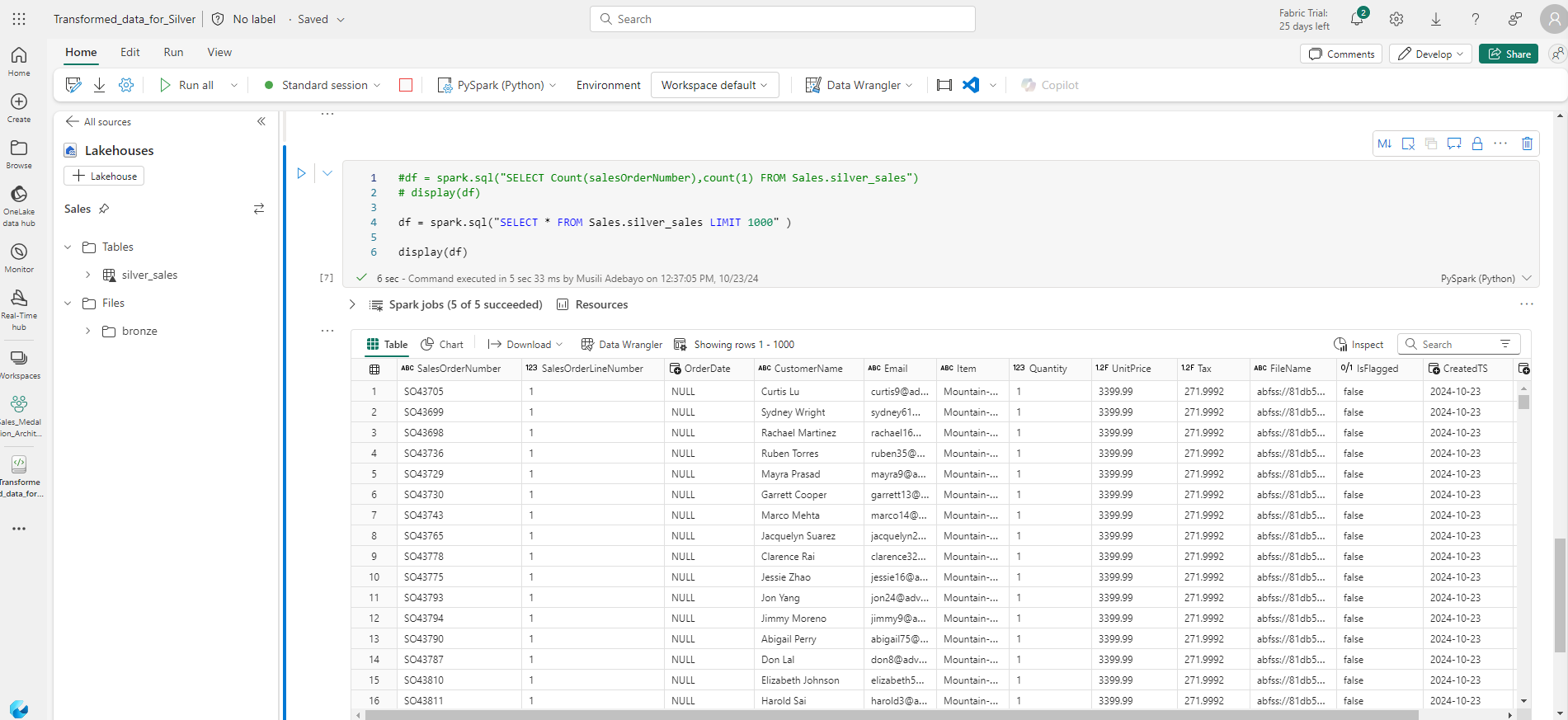The width and height of the screenshot is (1568, 720).
Task: Open the Comments pane
Action: click(1341, 54)
